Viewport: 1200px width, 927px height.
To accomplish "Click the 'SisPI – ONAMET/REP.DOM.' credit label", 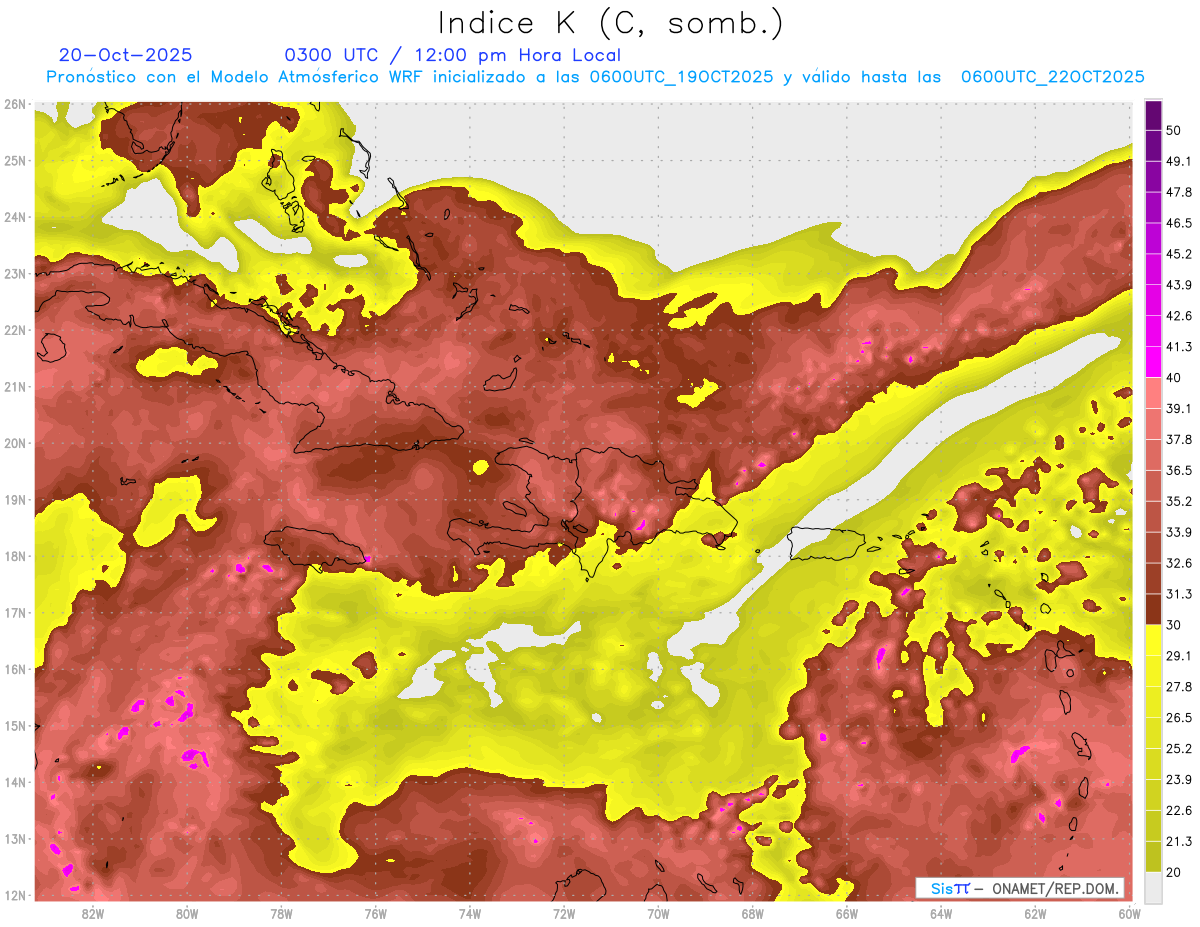I will coord(1020,888).
